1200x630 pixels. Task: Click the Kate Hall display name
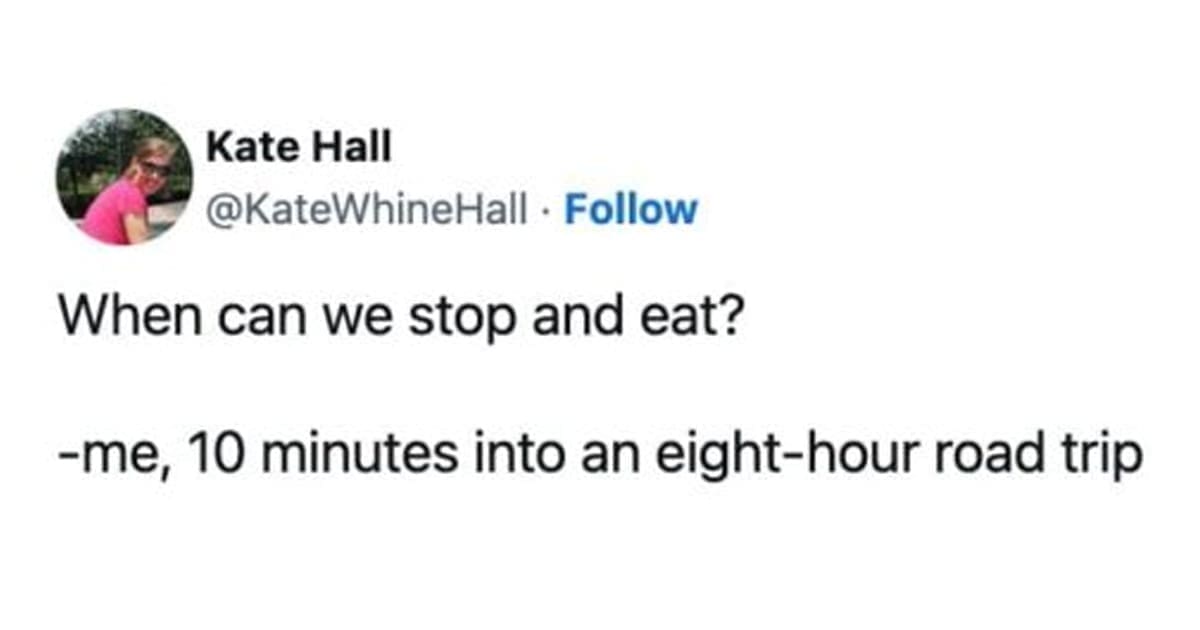click(x=299, y=150)
